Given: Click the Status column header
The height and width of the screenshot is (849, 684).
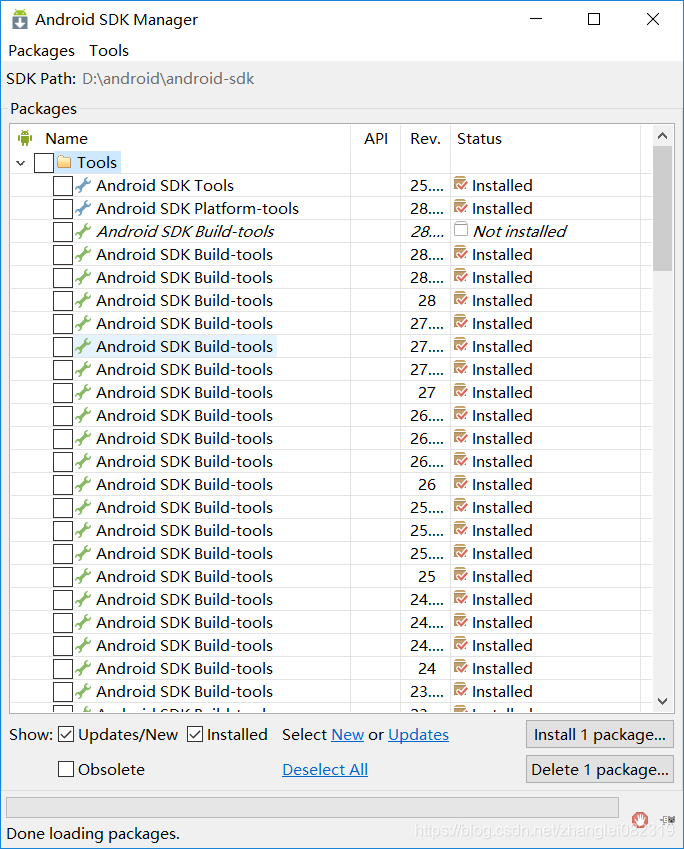Looking at the screenshot, I should 479,139.
